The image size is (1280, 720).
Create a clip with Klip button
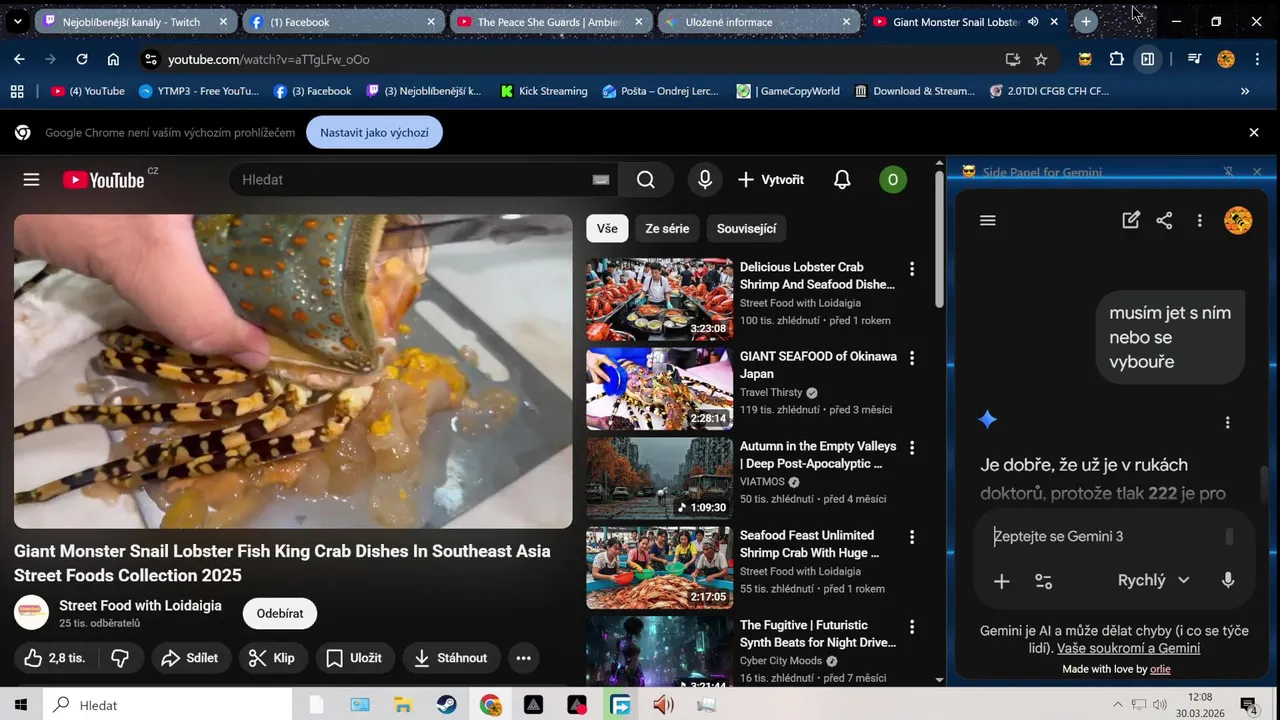point(272,658)
